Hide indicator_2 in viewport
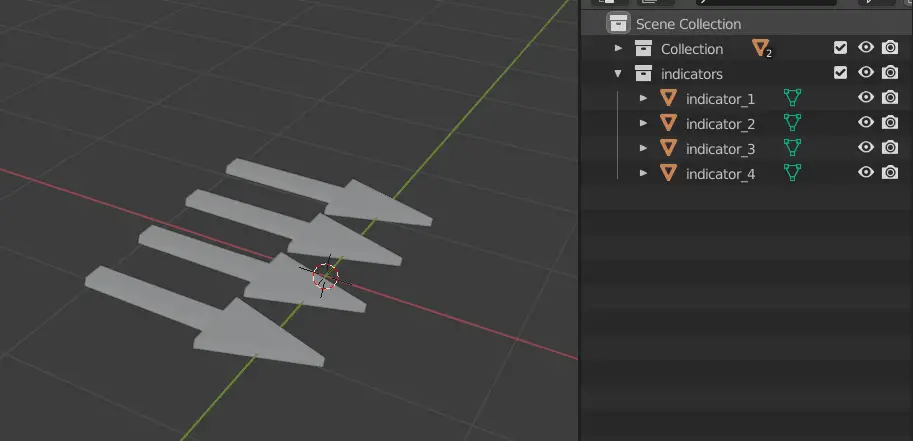This screenshot has height=441, width=913. tap(866, 123)
